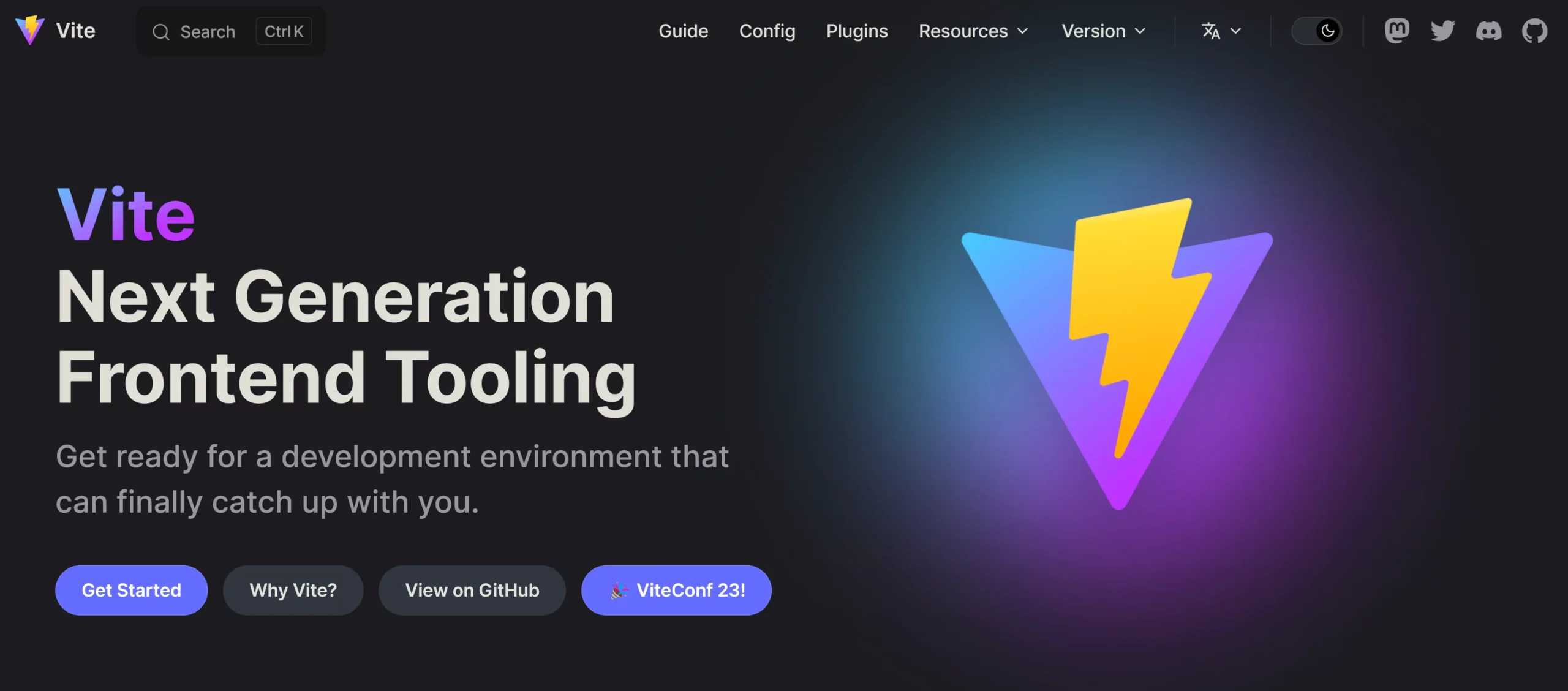Click the ViteConf 23! button

point(676,590)
